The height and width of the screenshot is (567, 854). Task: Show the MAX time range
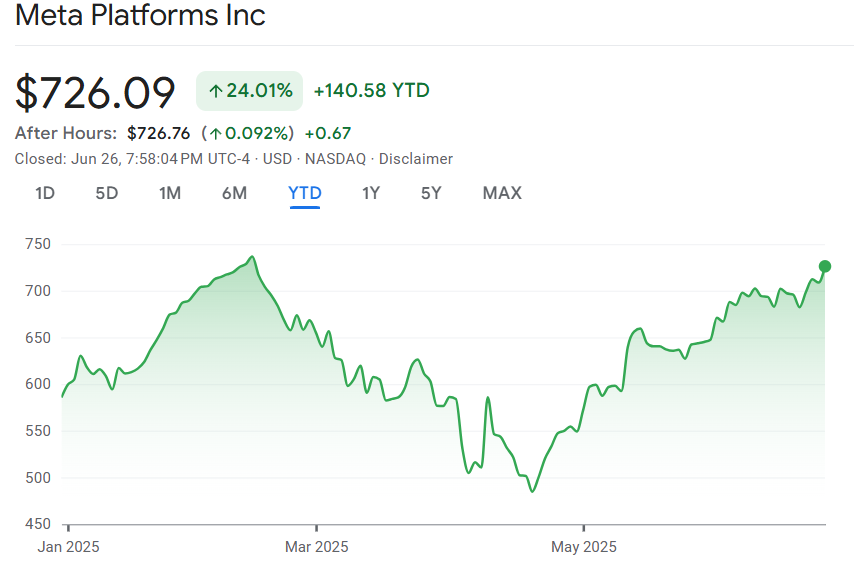[502, 193]
